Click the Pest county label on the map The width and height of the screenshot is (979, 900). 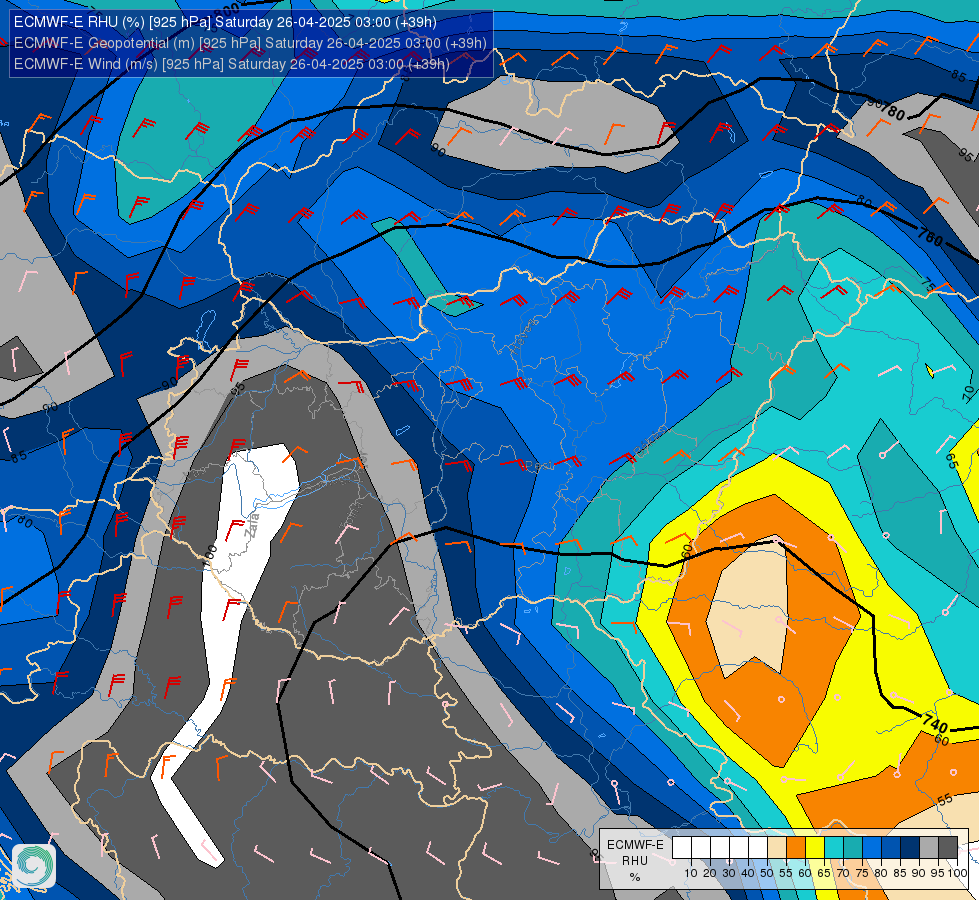tap(540, 466)
